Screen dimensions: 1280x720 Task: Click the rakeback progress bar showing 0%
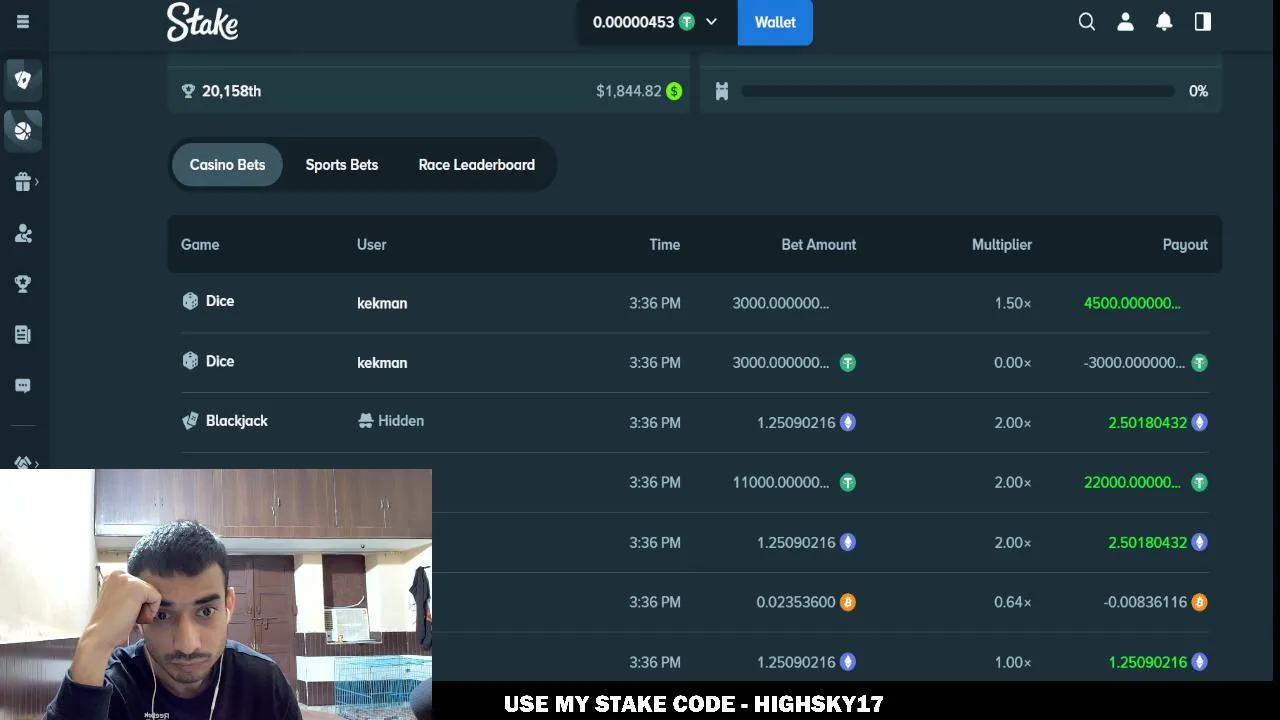[x=958, y=91]
